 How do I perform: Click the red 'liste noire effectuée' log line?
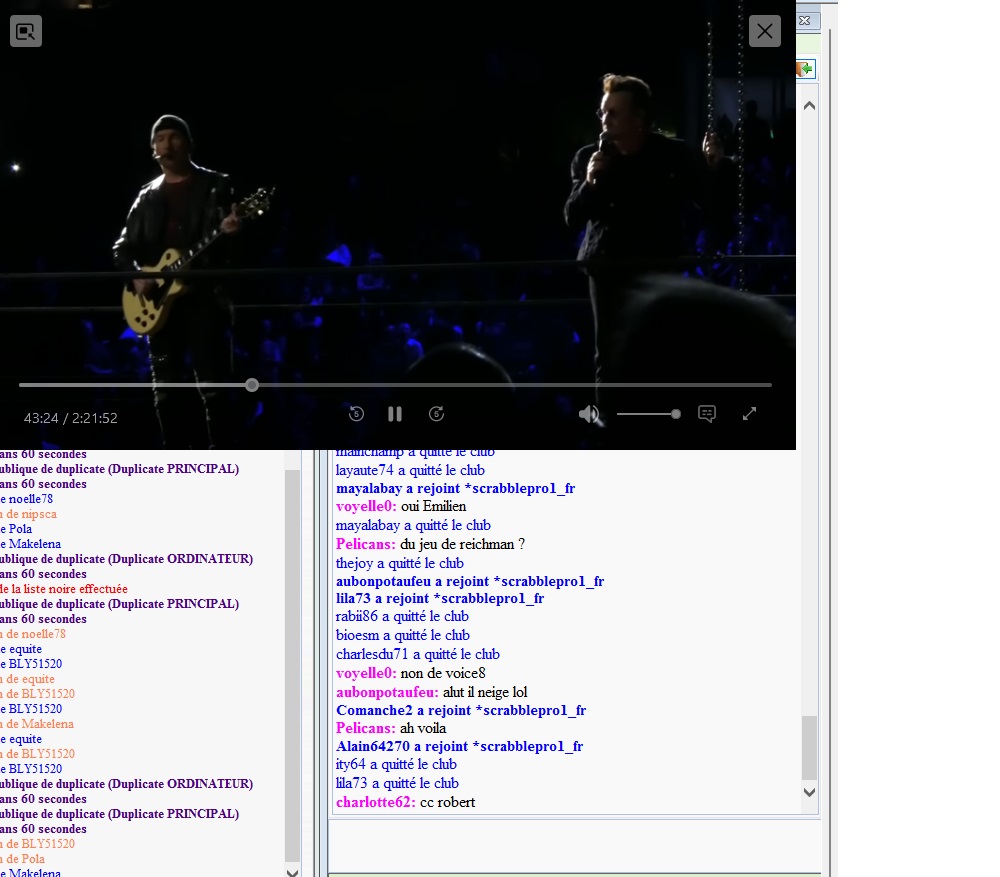(x=64, y=589)
